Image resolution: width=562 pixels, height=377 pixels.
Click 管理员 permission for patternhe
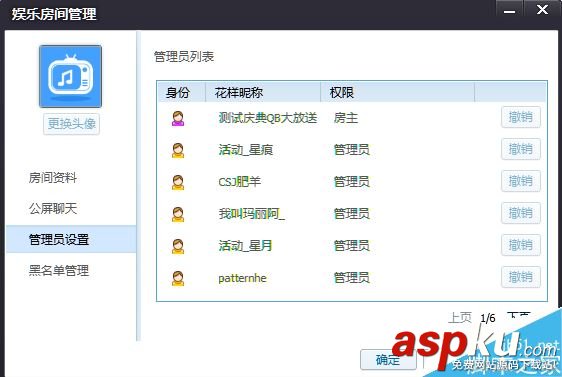(x=352, y=278)
